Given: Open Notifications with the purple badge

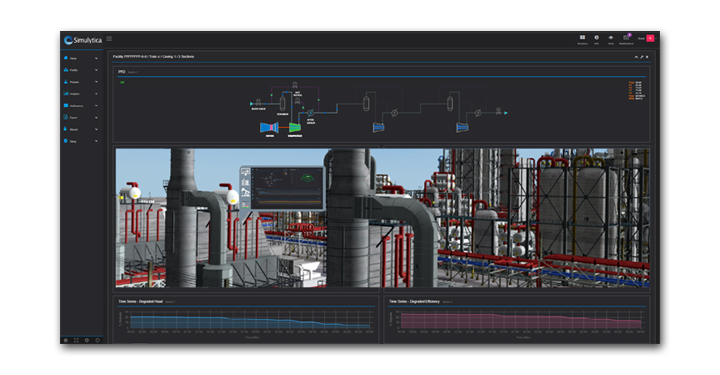Looking at the screenshot, I should point(626,38).
